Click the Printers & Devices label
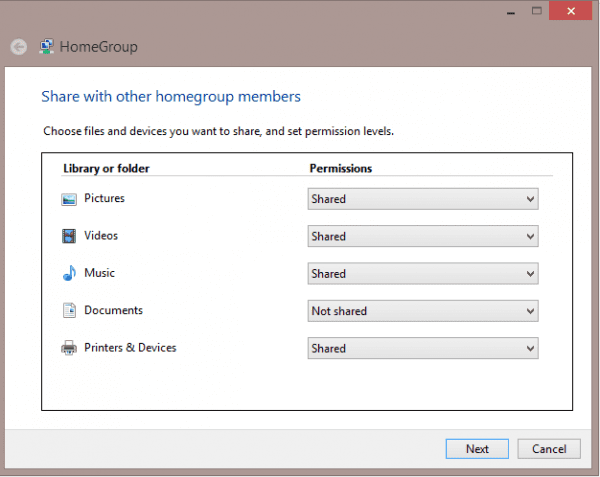 tap(130, 347)
